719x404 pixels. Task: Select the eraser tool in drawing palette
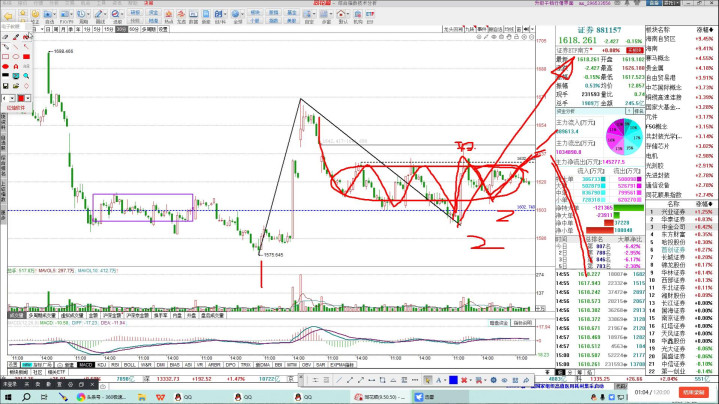tap(5, 37)
